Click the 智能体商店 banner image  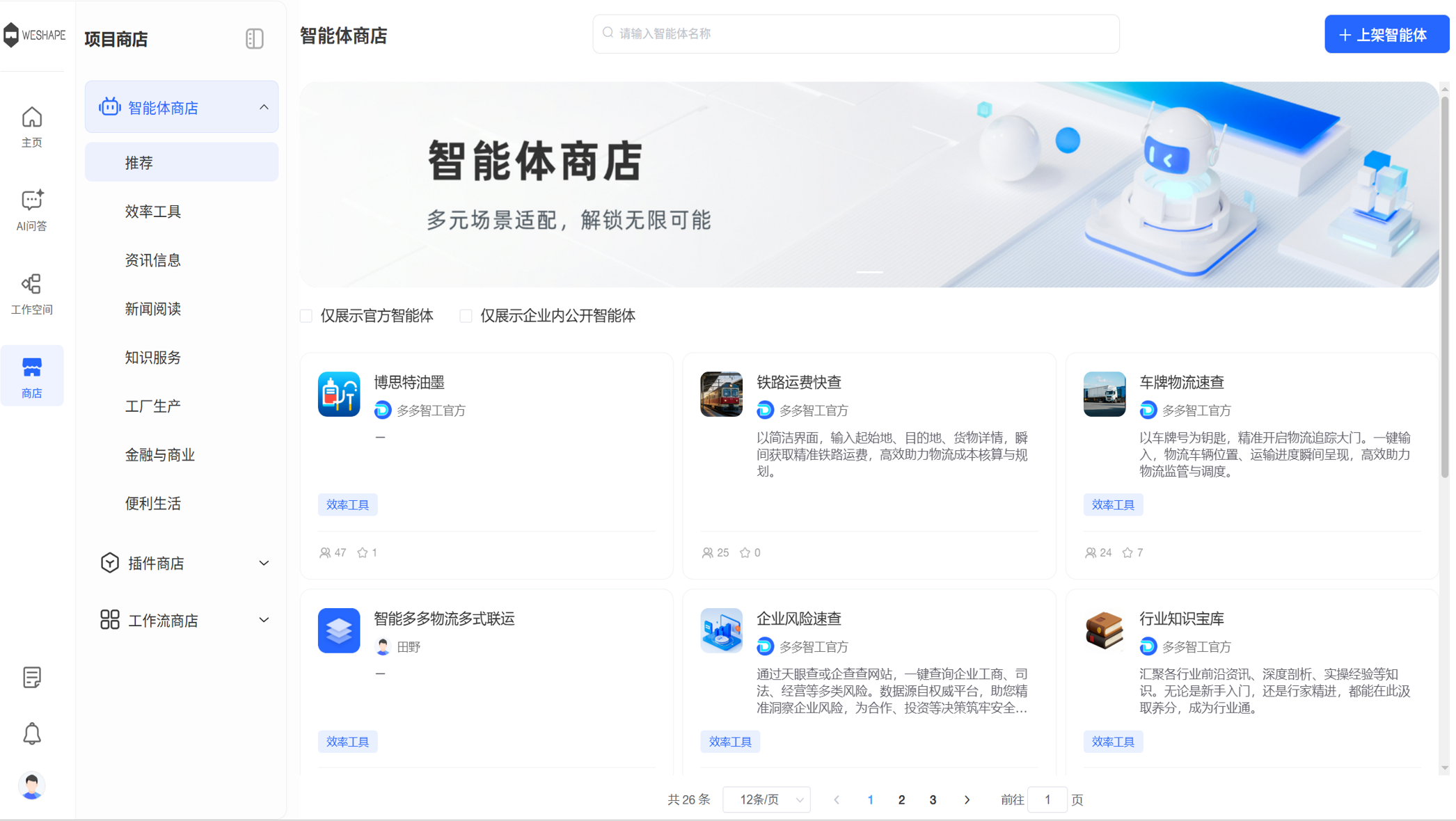(869, 184)
